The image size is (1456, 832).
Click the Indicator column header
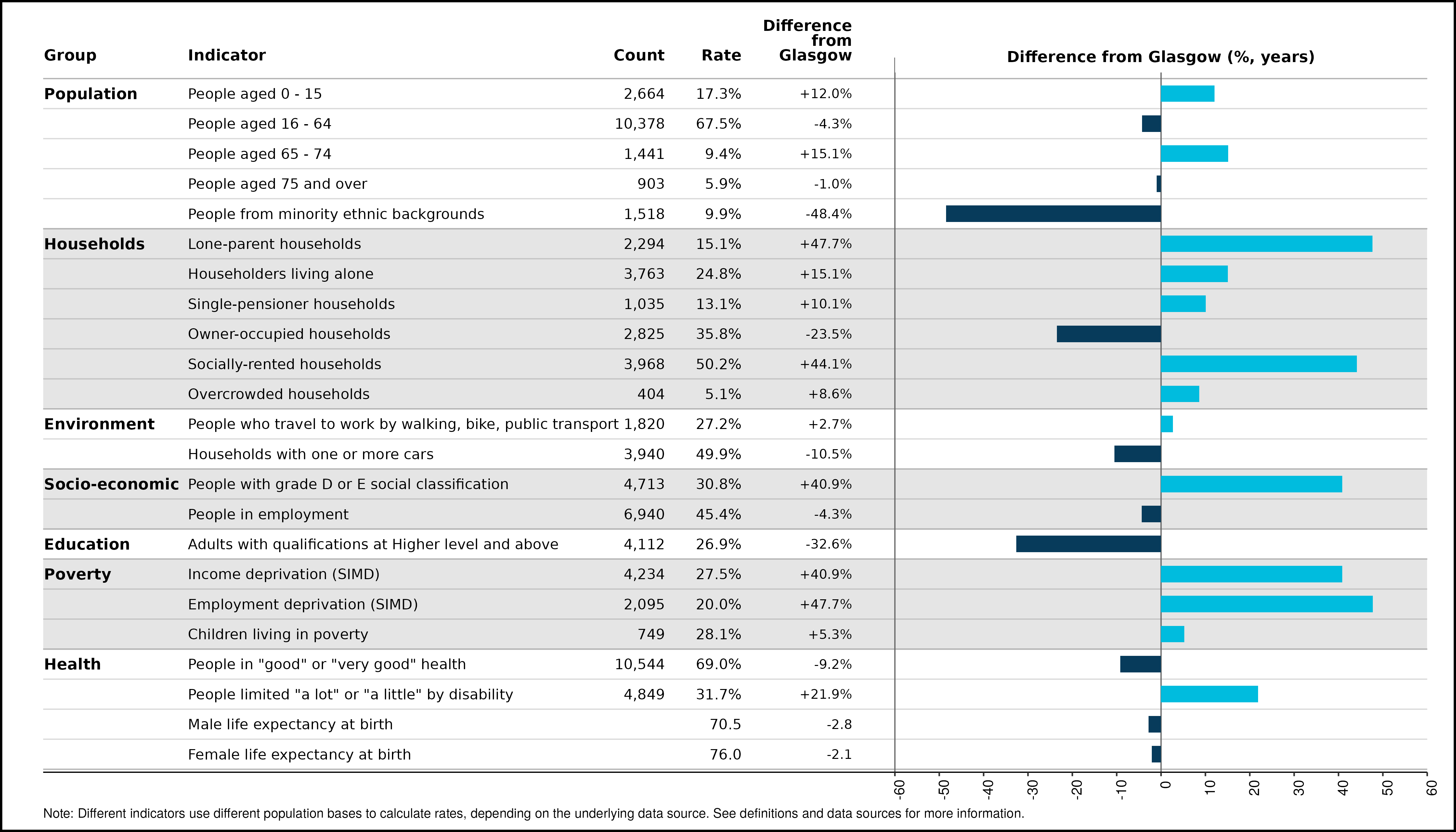pyautogui.click(x=226, y=56)
